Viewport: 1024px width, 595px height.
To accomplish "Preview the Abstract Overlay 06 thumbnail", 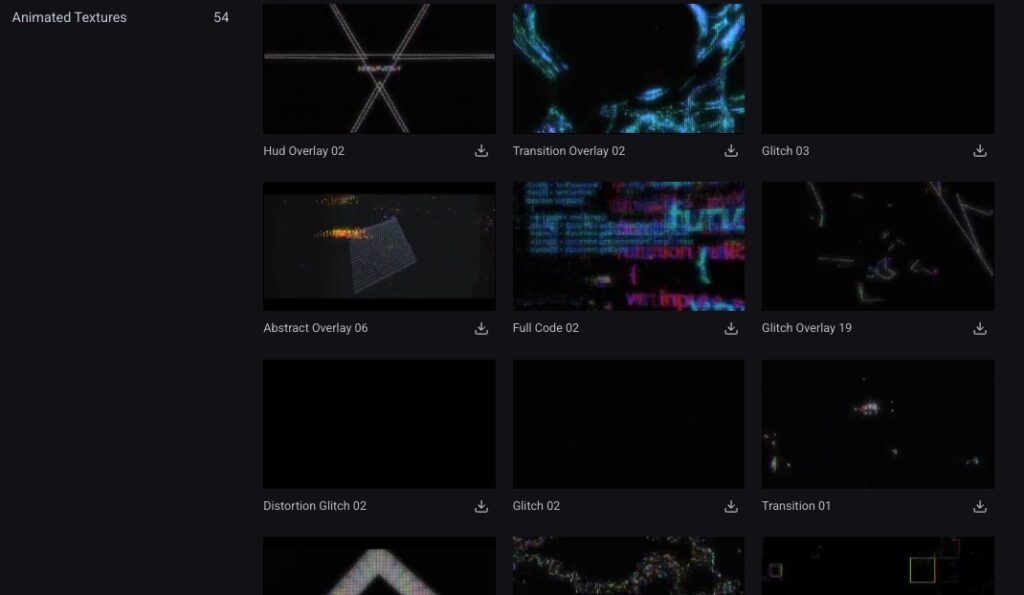I will 379,246.
